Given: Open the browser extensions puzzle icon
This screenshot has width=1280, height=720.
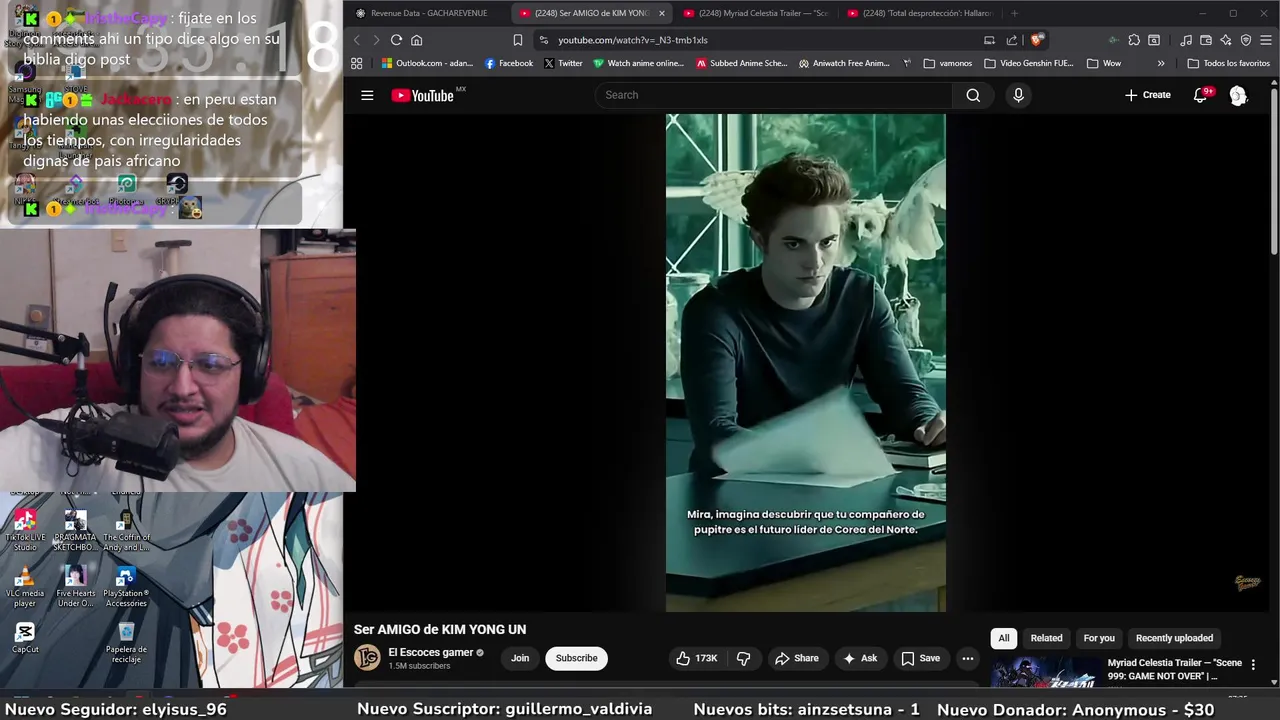Looking at the screenshot, I should click(x=1134, y=40).
